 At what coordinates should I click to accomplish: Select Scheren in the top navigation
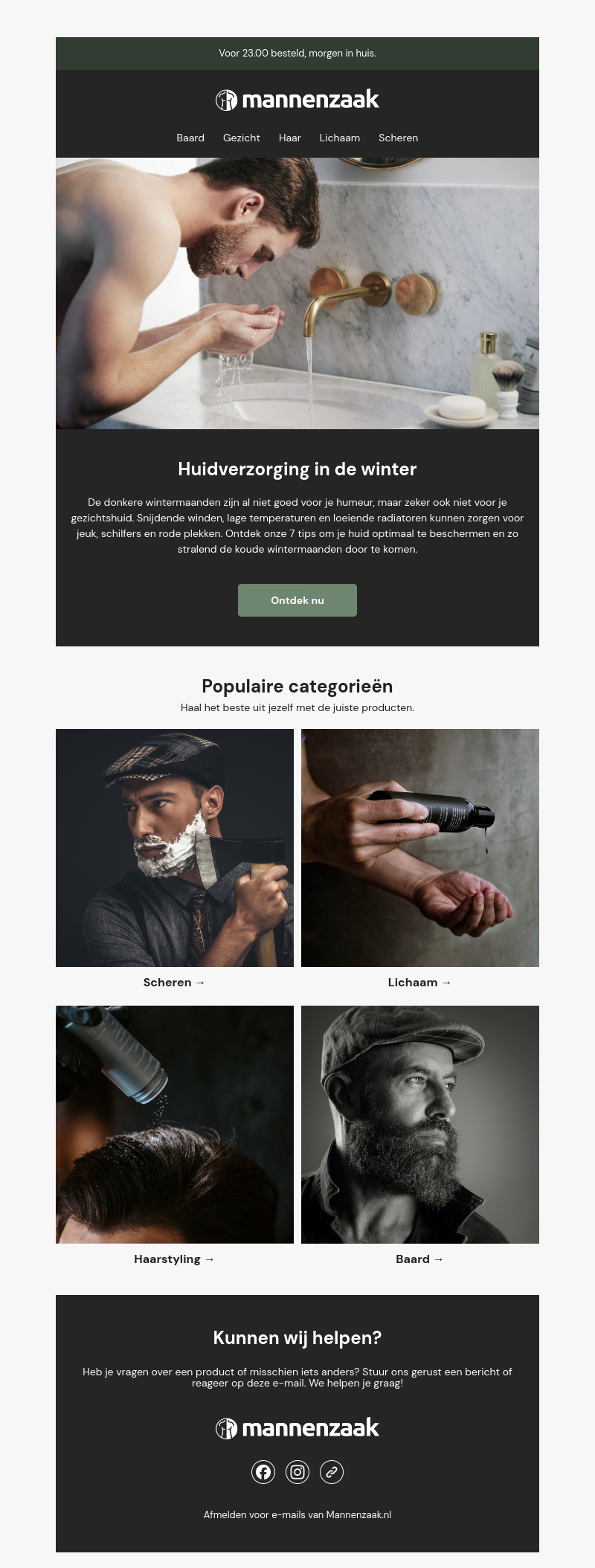pyautogui.click(x=399, y=138)
